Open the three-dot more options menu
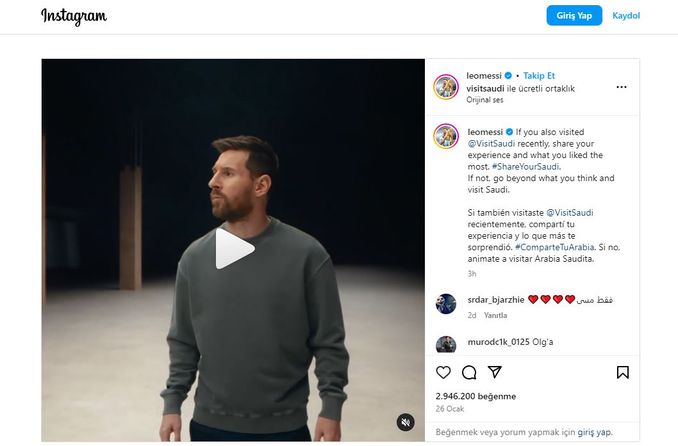The height and width of the screenshot is (446, 678). pyautogui.click(x=621, y=87)
